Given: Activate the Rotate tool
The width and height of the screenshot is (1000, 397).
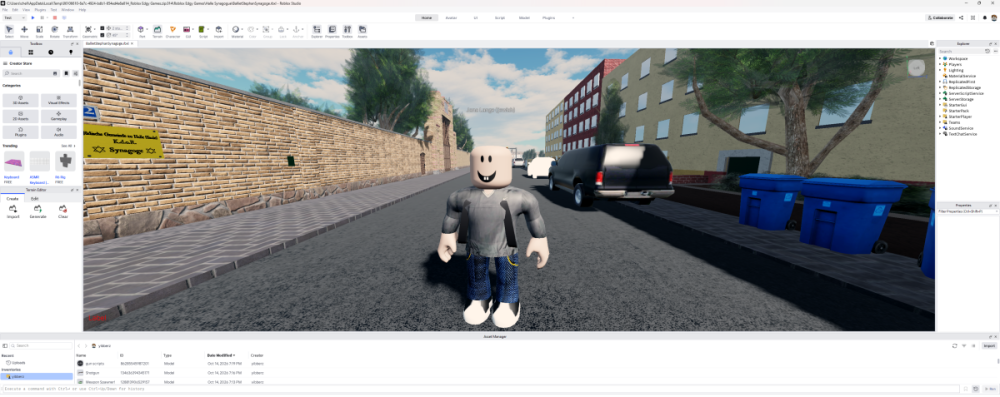Looking at the screenshot, I should pos(55,32).
